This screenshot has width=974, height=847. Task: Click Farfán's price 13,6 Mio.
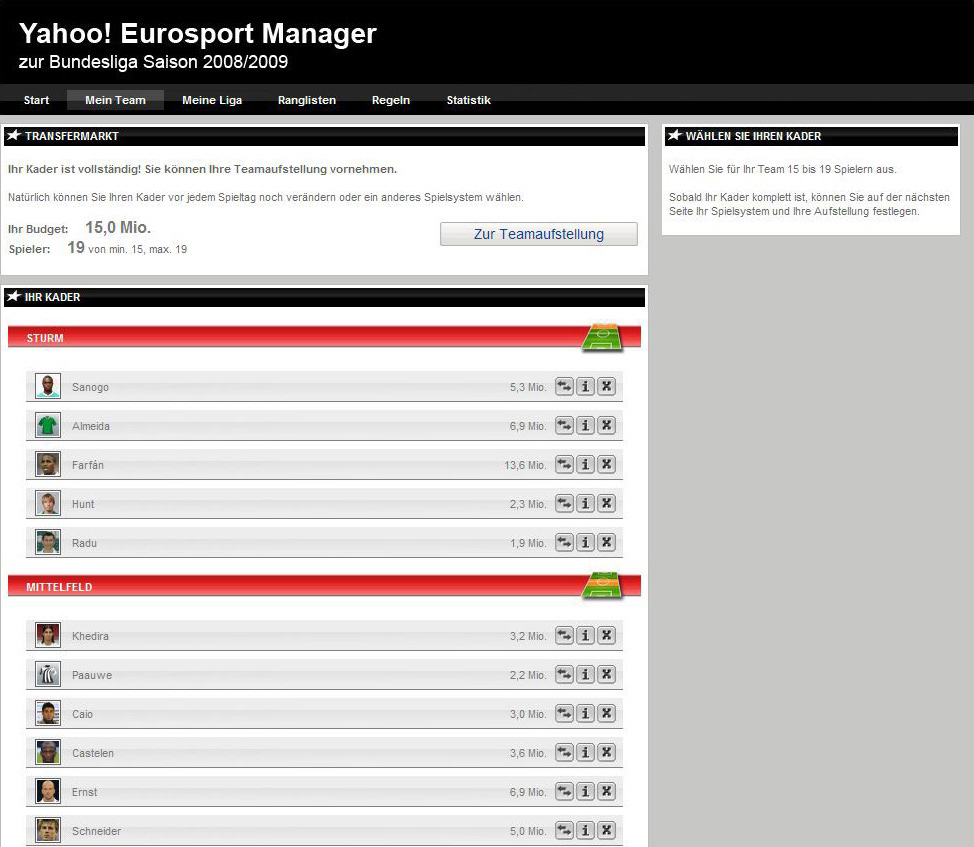[525, 465]
